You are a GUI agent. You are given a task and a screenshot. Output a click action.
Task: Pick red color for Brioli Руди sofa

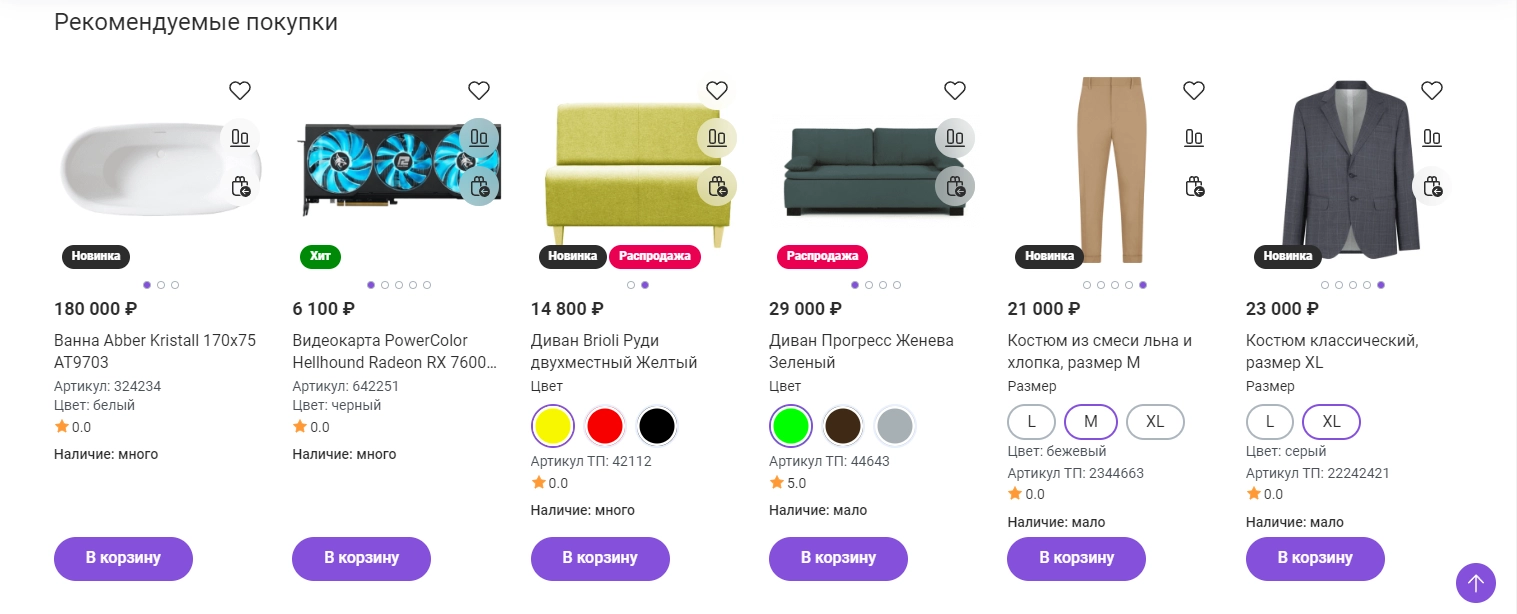click(604, 426)
